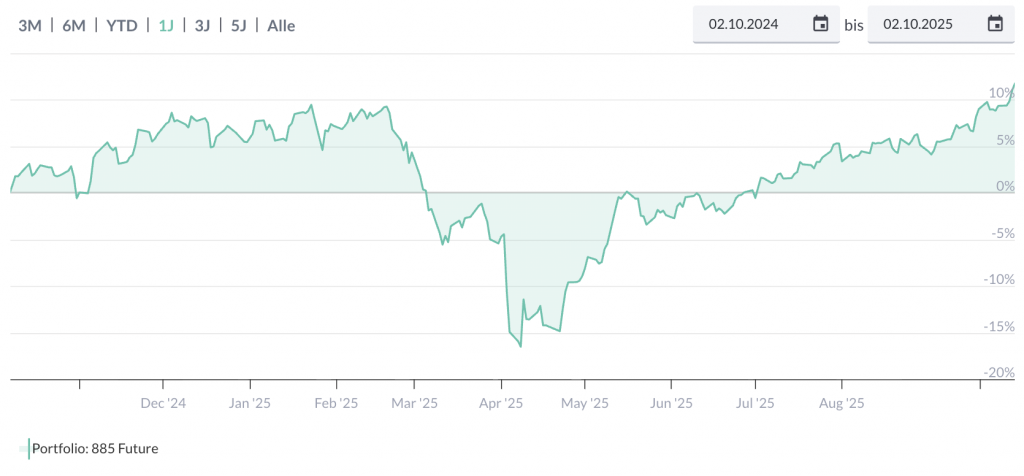Image resolution: width=1024 pixels, height=476 pixels.
Task: Click the end date field 02.10.2025
Action: pos(917,24)
